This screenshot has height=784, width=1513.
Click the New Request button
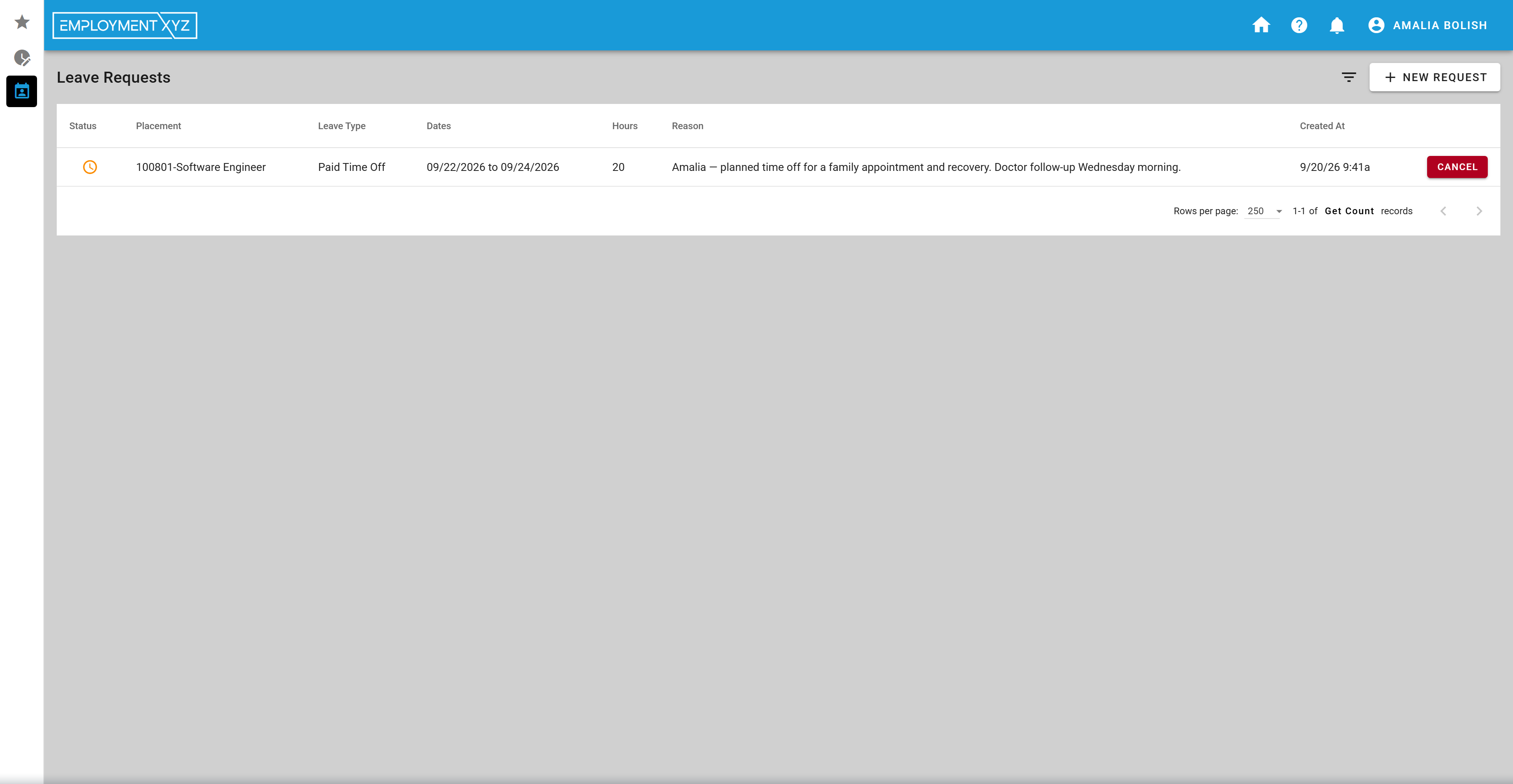coord(1434,77)
